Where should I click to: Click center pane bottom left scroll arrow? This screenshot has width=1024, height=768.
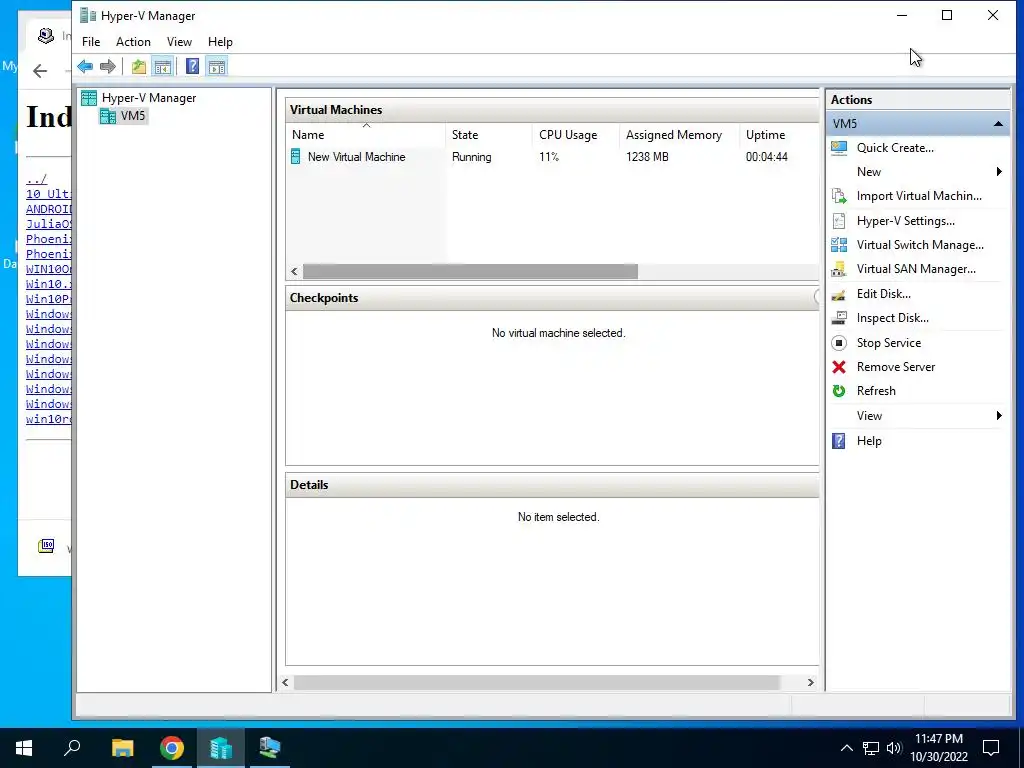pos(285,682)
